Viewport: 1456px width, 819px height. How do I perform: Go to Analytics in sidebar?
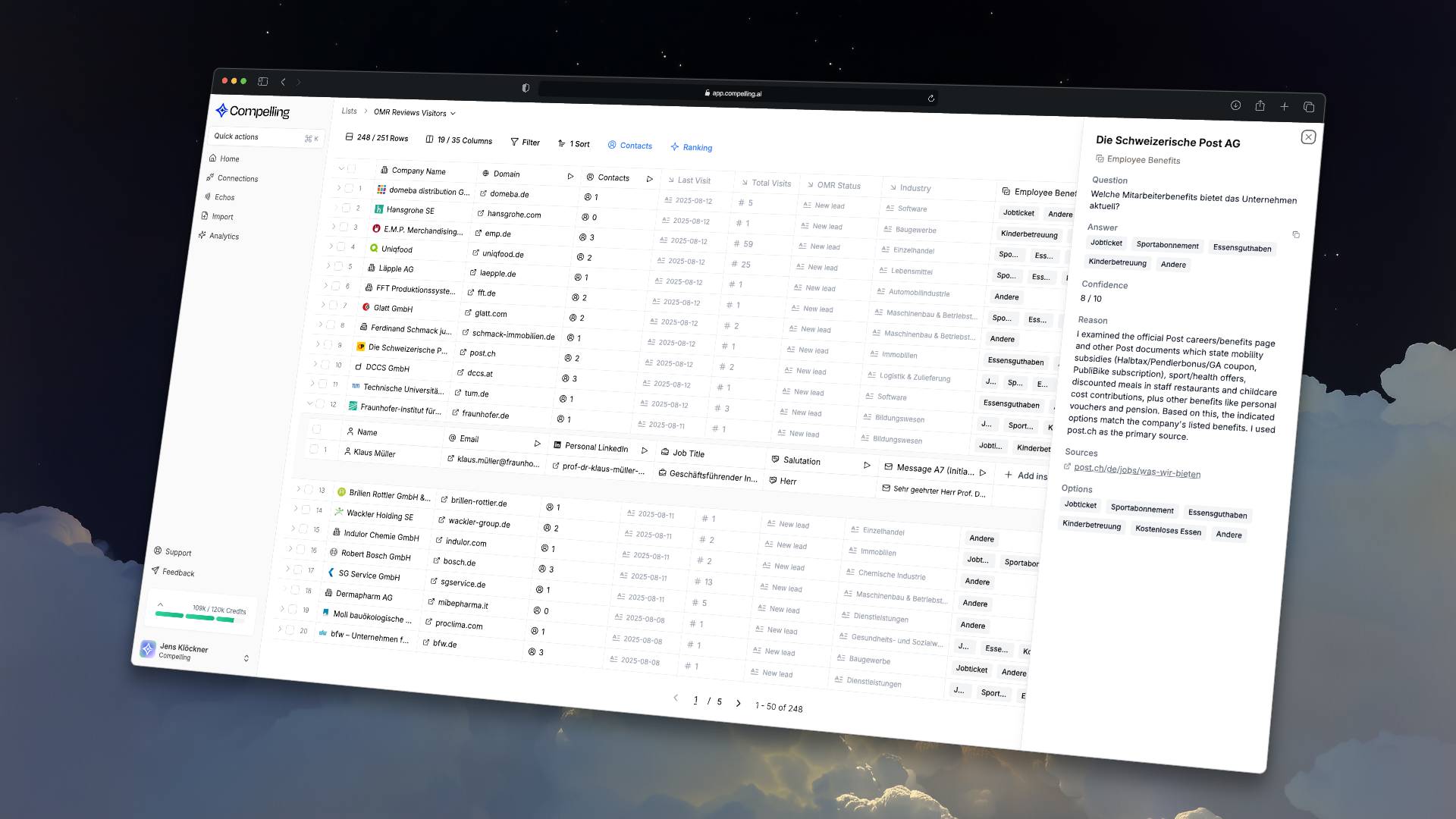point(223,236)
